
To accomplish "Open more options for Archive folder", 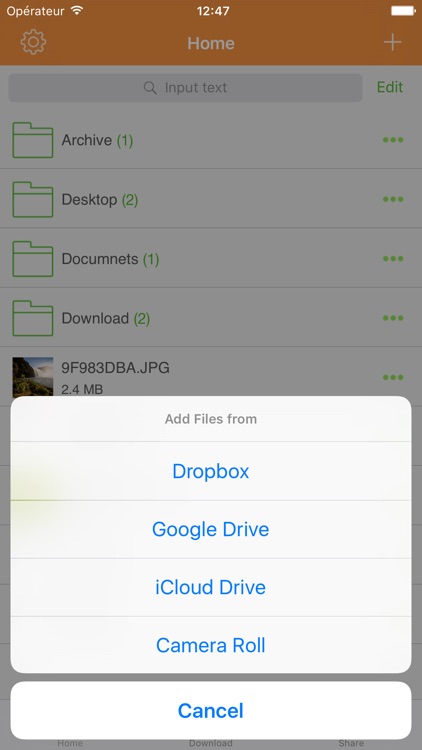I will [393, 140].
